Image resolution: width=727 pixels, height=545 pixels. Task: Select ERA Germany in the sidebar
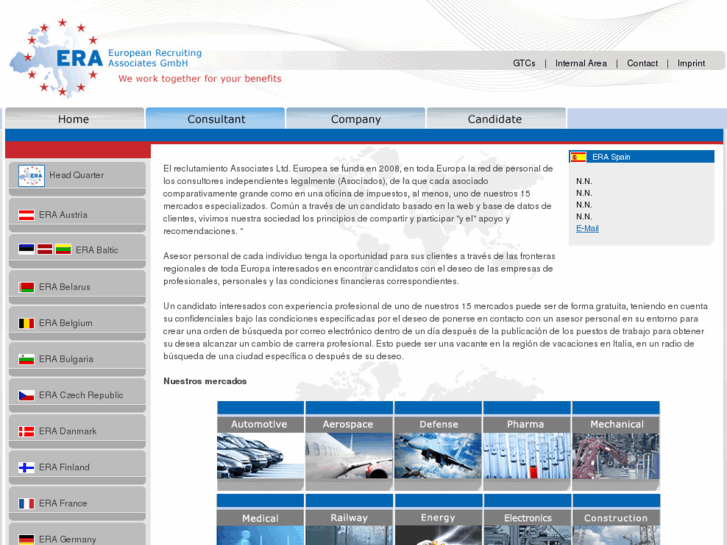point(77,534)
